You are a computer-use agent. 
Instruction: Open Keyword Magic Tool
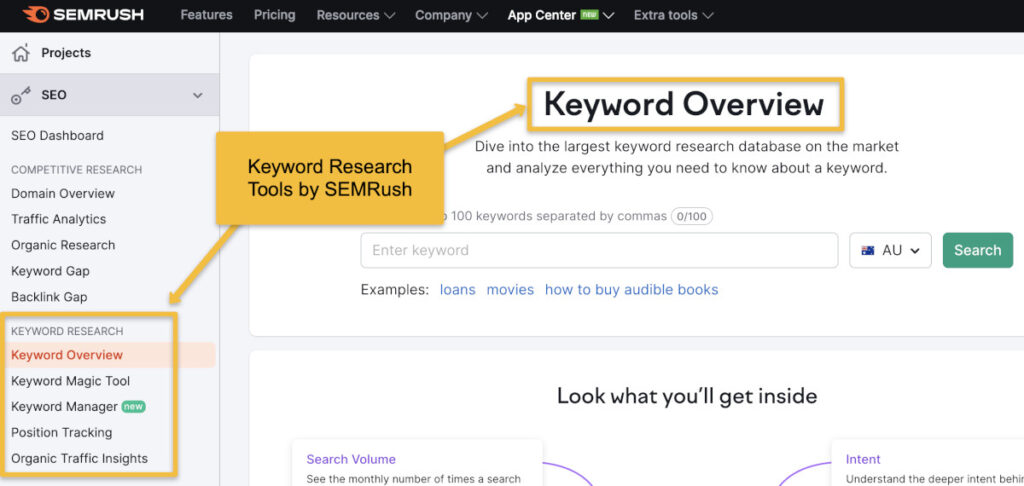tap(71, 381)
